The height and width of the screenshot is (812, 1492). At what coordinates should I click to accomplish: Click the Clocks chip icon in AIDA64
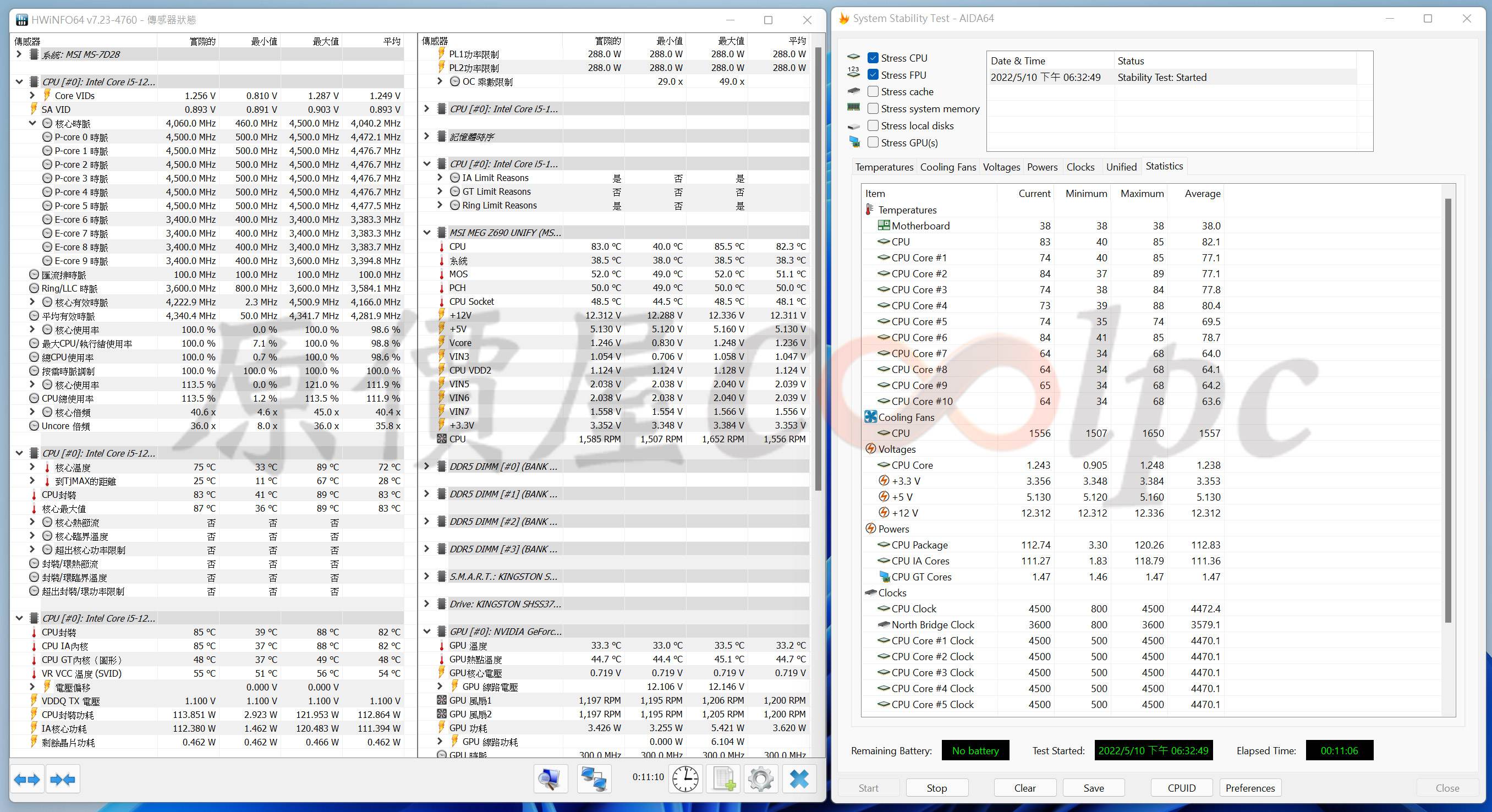click(x=870, y=592)
